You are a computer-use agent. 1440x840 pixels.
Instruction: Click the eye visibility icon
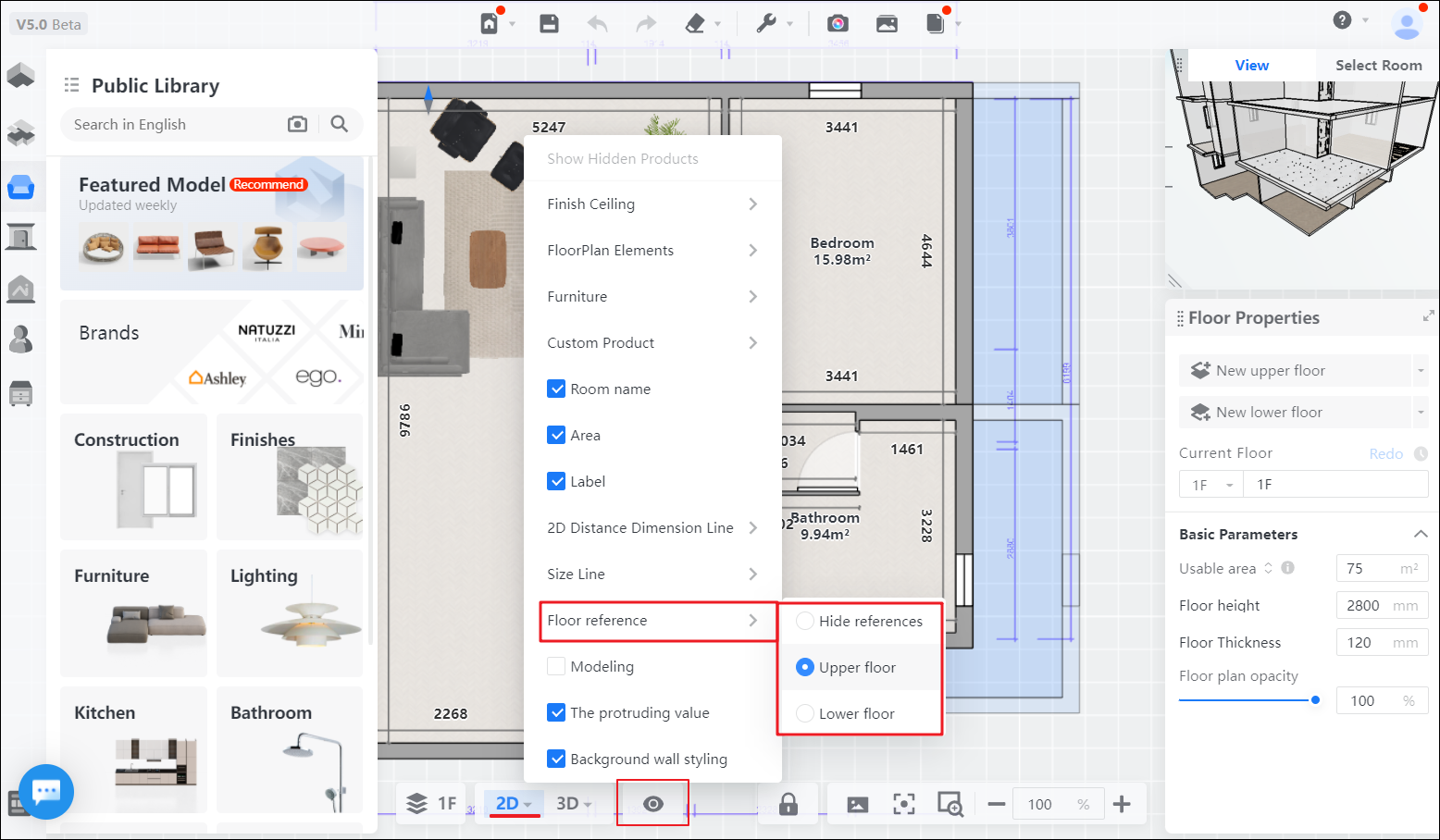click(652, 804)
